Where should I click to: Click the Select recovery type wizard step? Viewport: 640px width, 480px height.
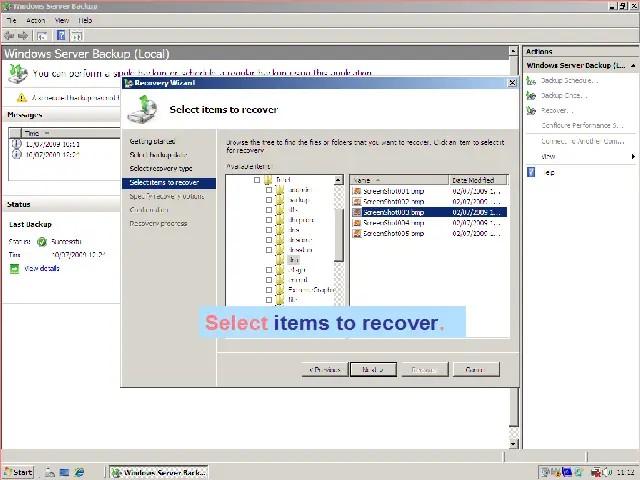161,168
